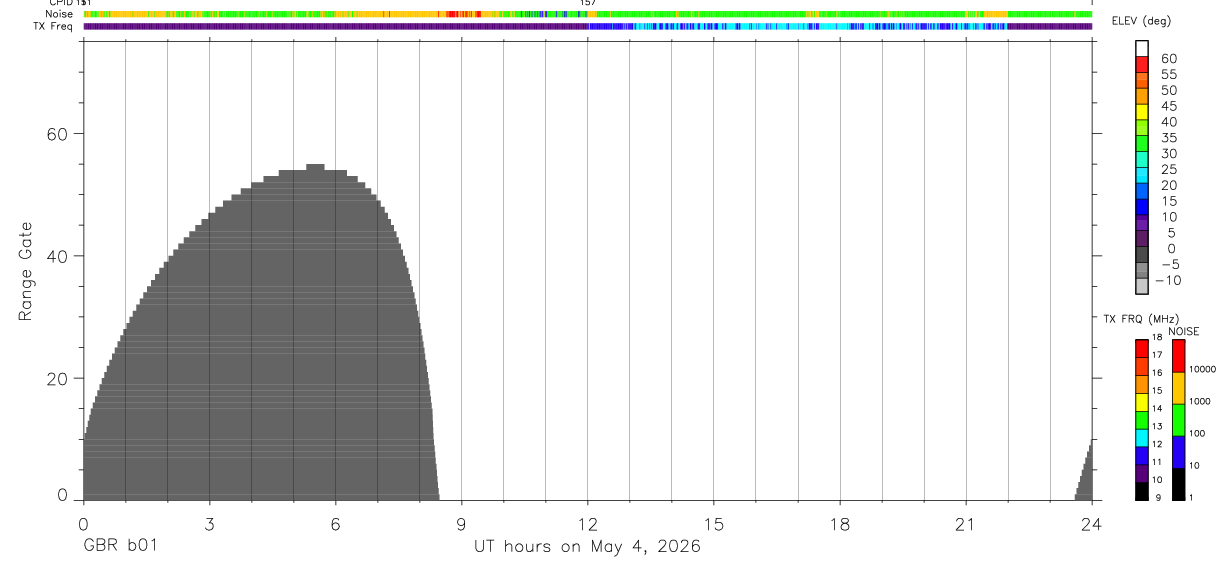Click the yellow swatch in the TX FRQ legend
The height and width of the screenshot is (567, 1228).
[1141, 402]
